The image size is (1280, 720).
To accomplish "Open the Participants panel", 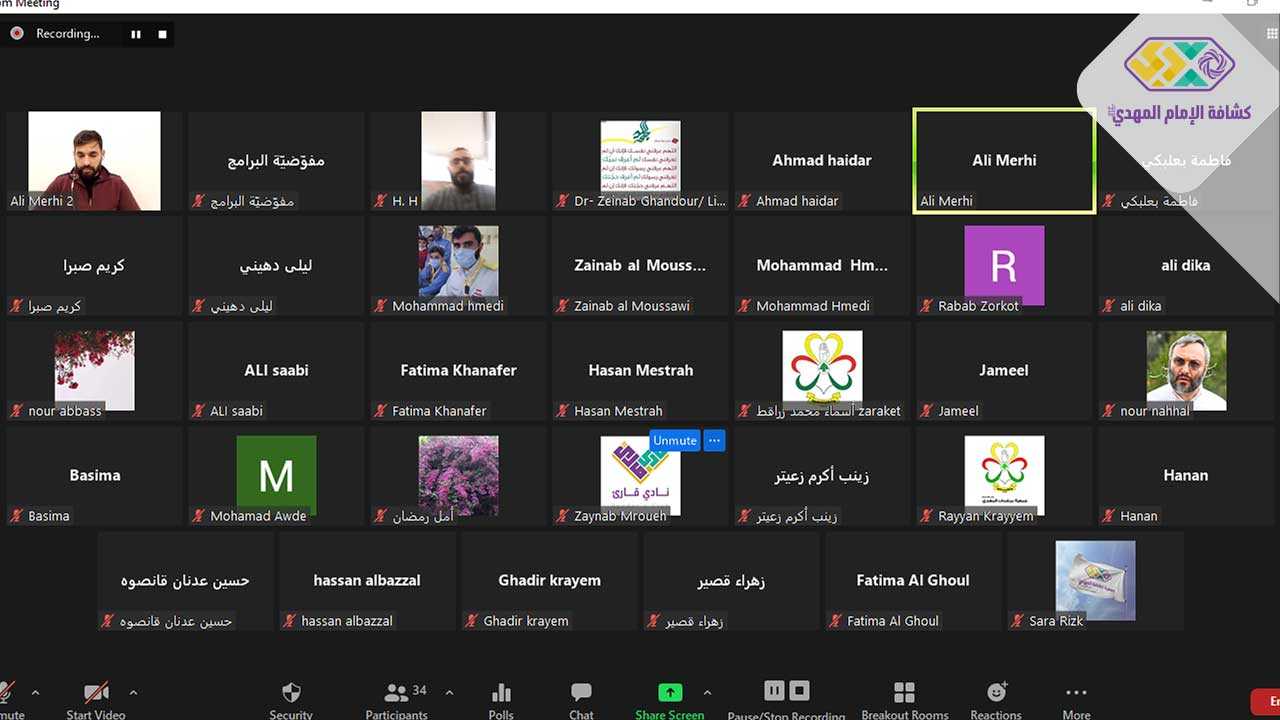I will [397, 697].
